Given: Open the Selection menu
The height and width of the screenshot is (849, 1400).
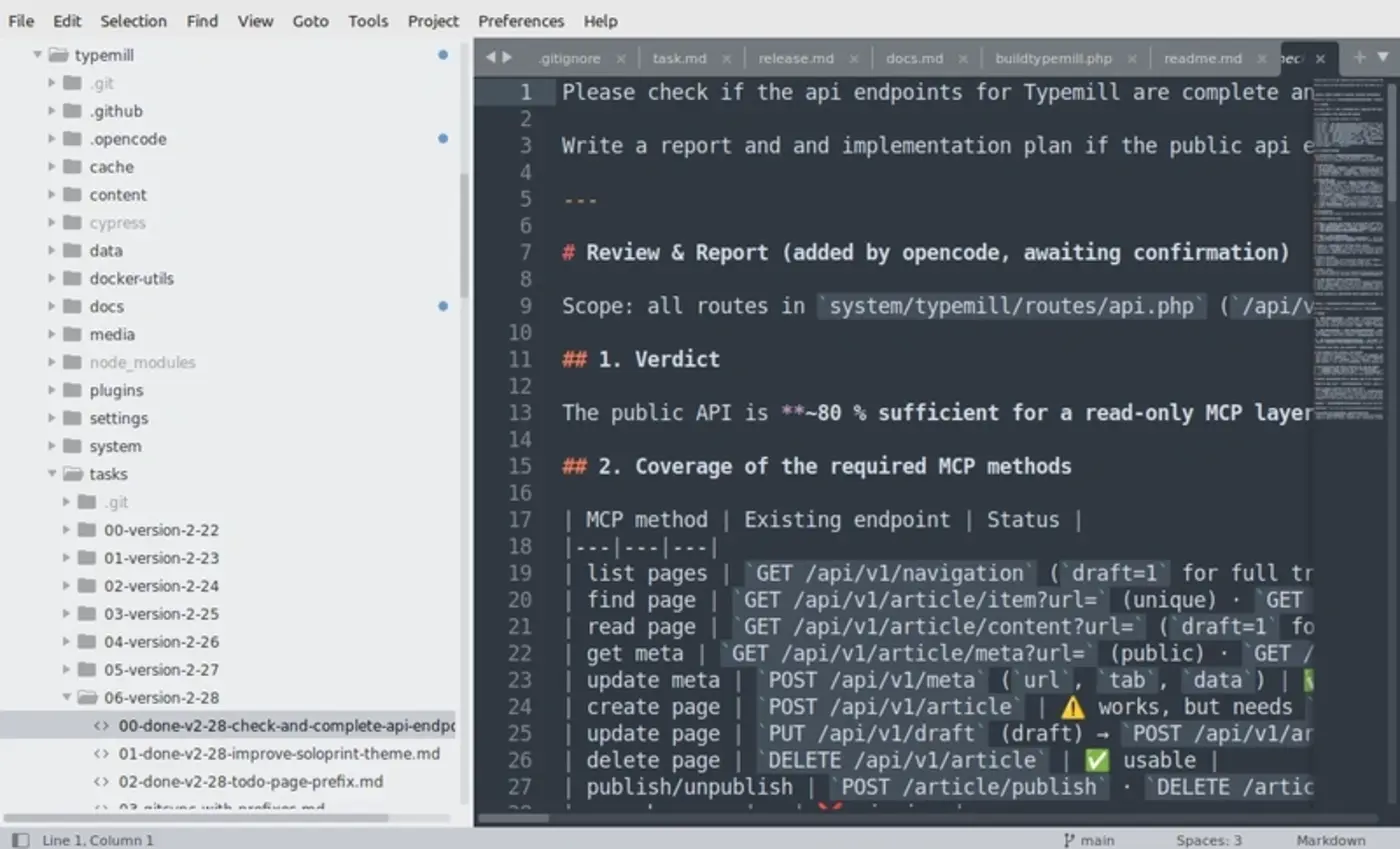Looking at the screenshot, I should click(x=133, y=21).
